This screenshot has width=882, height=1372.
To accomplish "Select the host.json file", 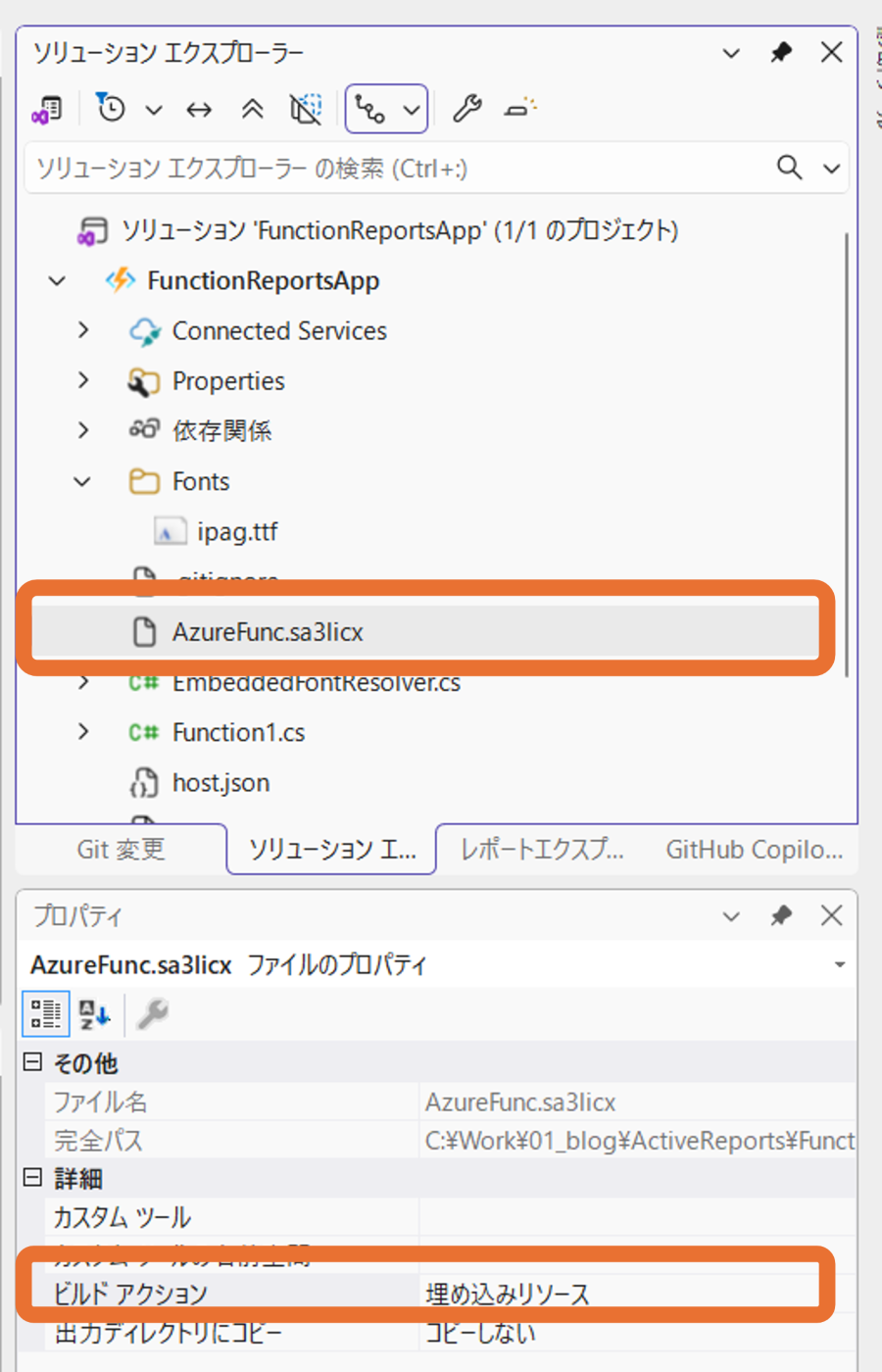I will click(x=220, y=783).
